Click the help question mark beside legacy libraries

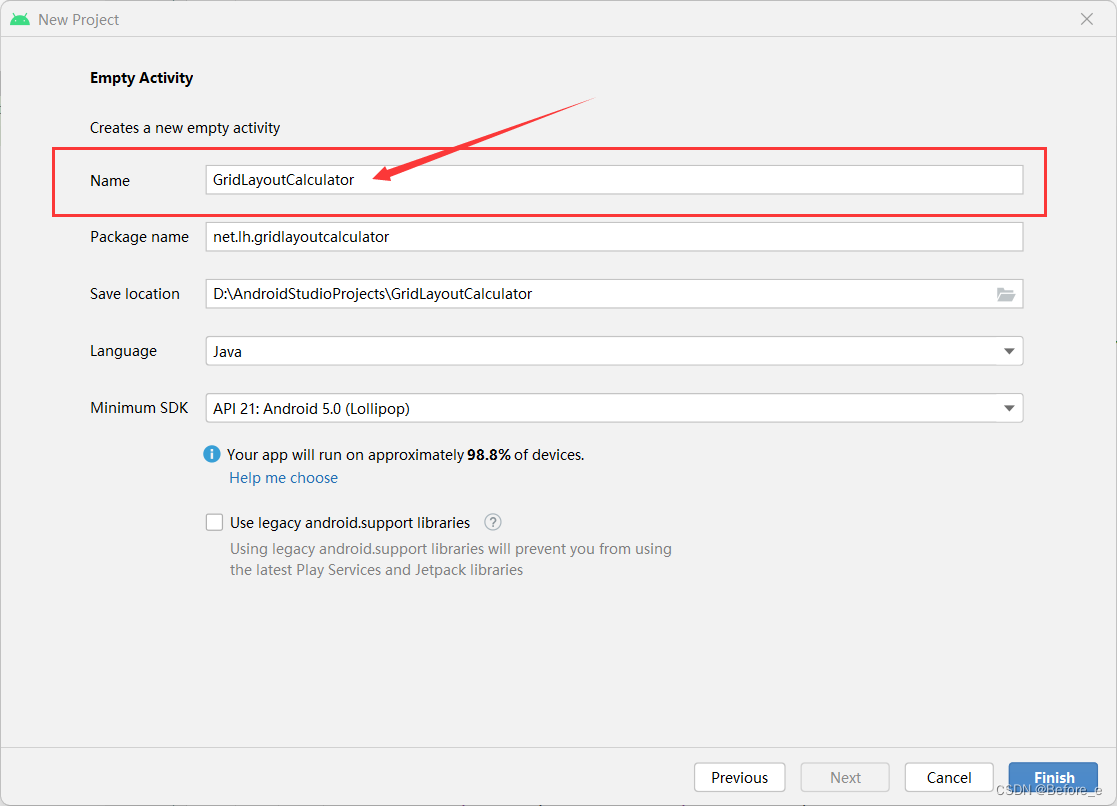pyautogui.click(x=493, y=522)
